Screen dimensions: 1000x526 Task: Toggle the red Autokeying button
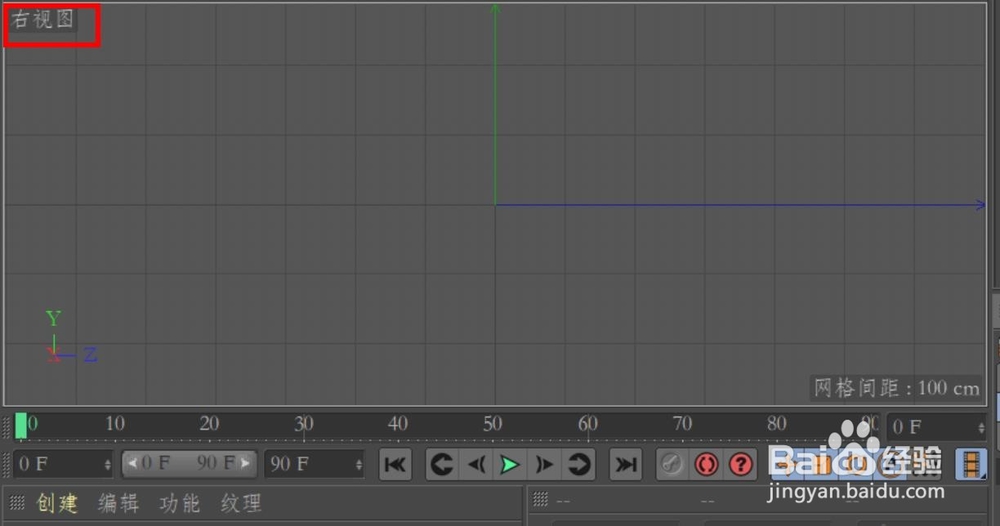tap(706, 464)
